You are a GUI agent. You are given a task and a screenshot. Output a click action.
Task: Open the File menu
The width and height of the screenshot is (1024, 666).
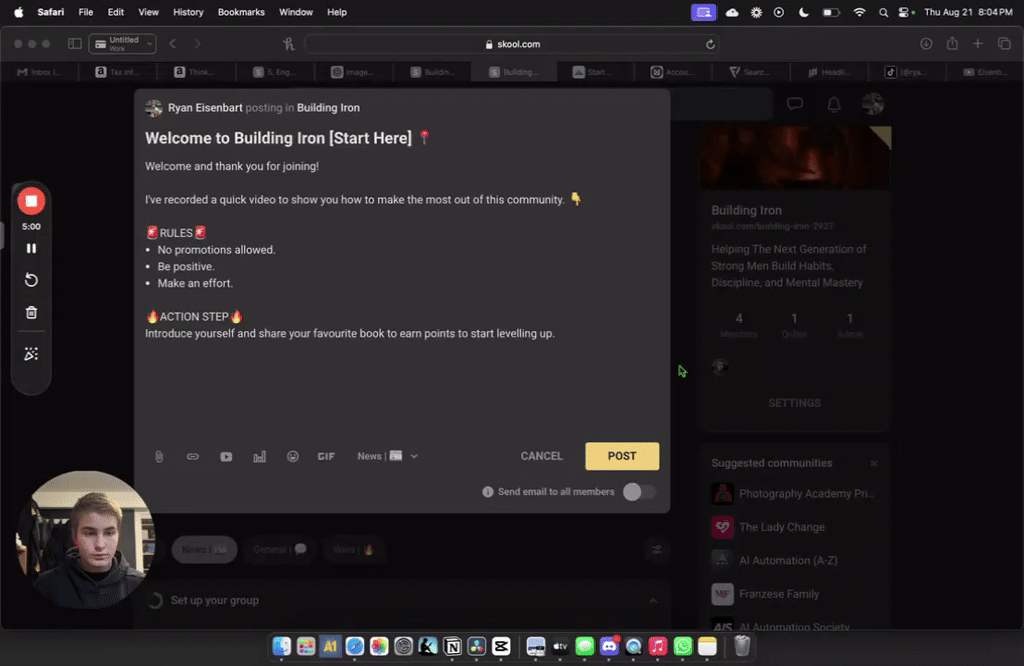point(86,12)
